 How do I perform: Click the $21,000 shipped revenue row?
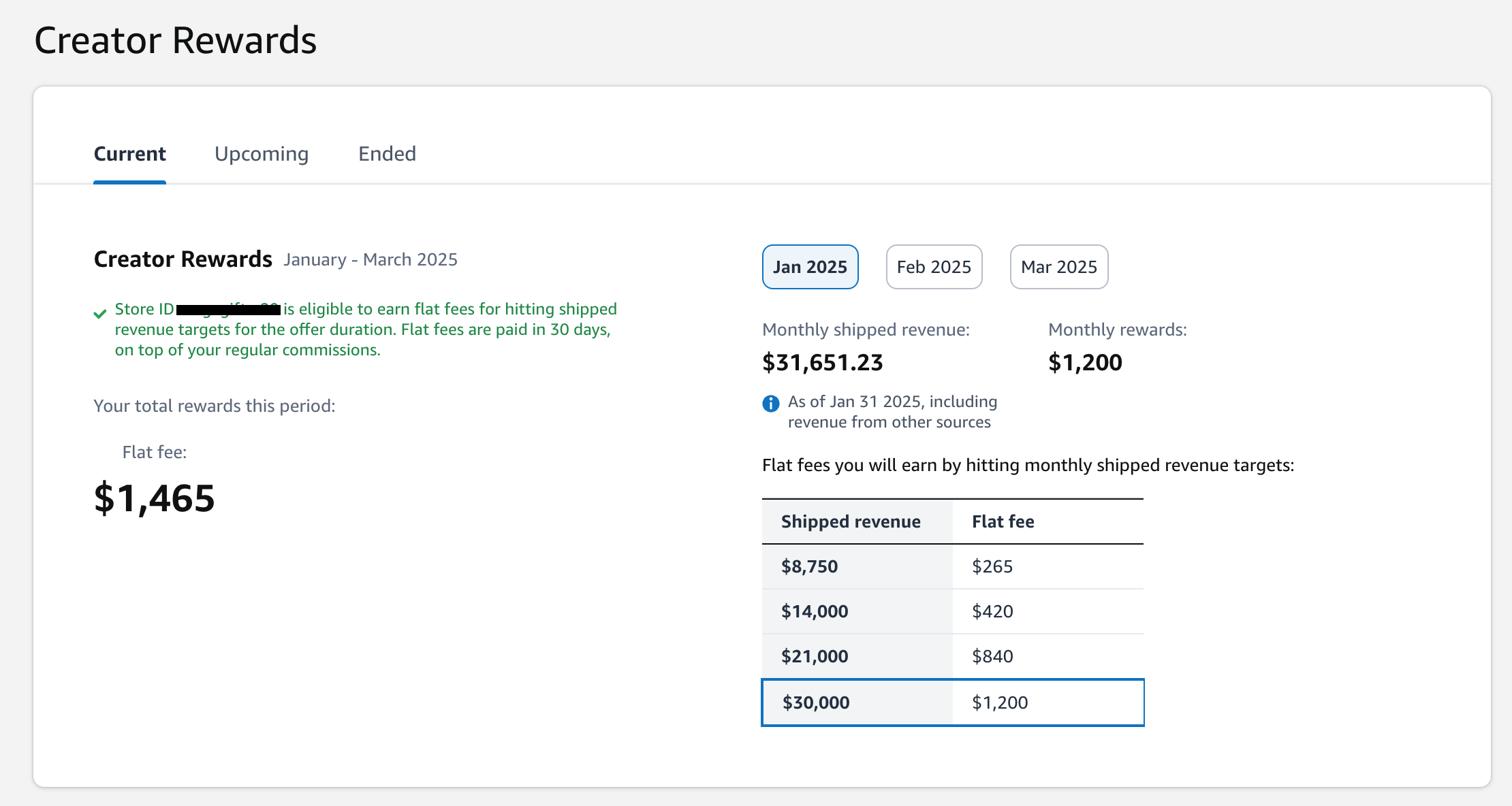[x=815, y=656]
